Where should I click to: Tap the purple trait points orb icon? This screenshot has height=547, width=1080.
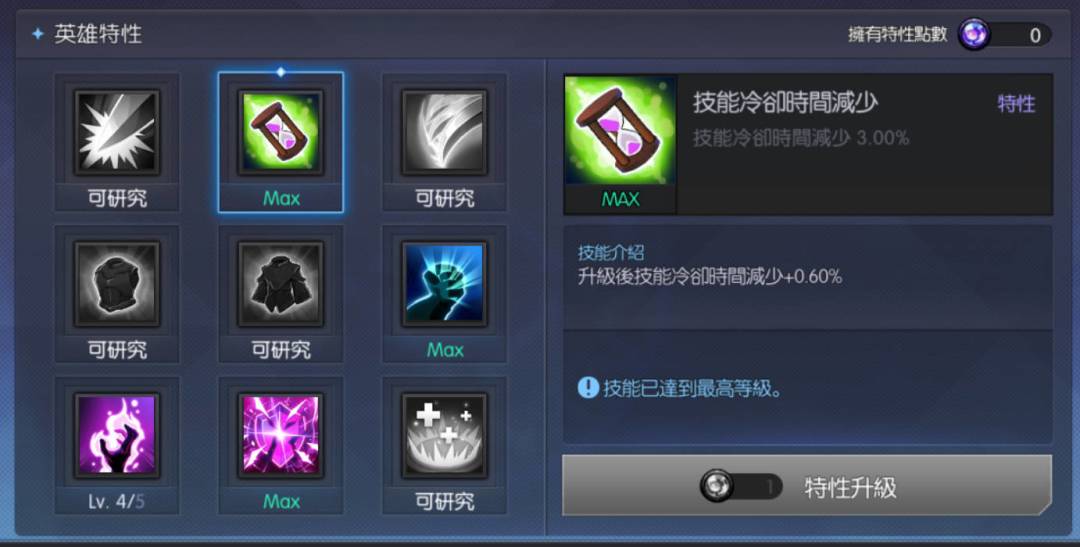[x=974, y=34]
